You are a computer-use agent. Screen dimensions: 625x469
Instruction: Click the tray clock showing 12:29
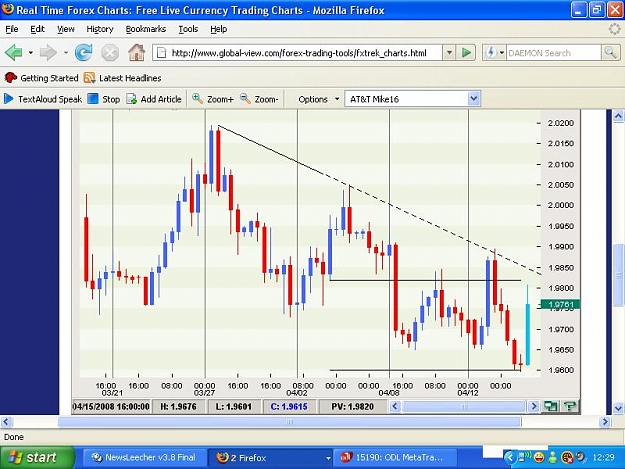coord(603,457)
